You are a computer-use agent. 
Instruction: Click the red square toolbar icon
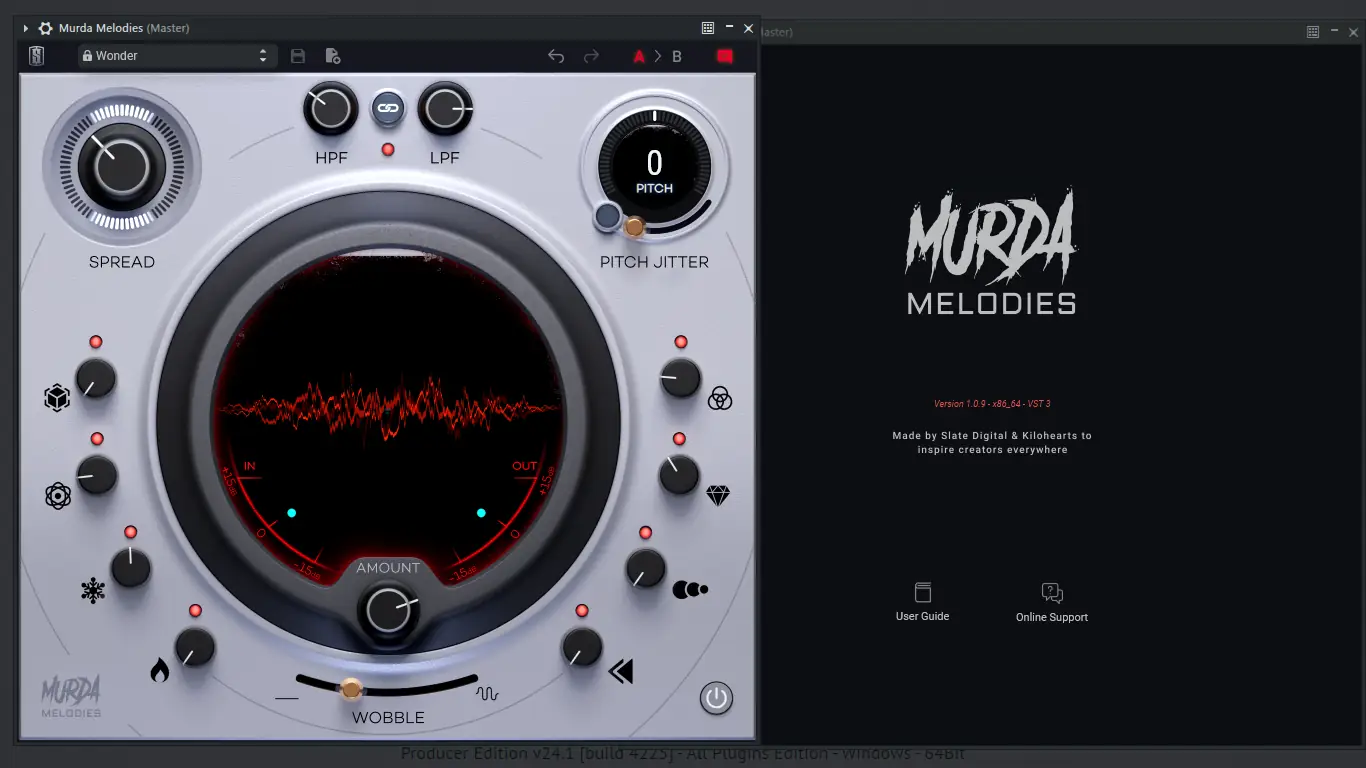(725, 56)
